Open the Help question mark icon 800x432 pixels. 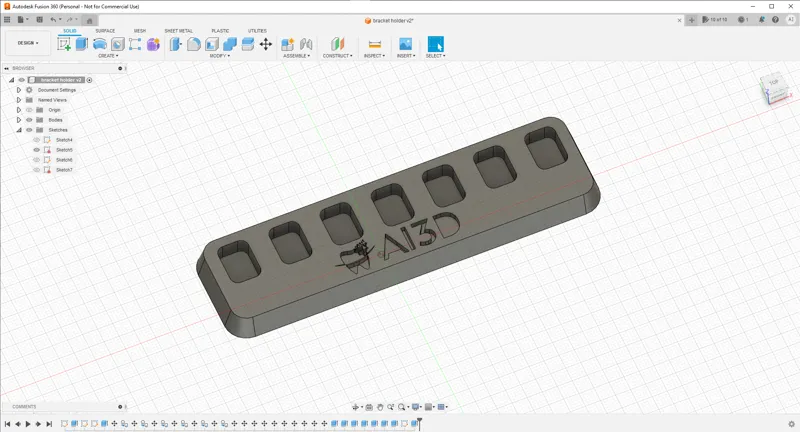(776, 20)
